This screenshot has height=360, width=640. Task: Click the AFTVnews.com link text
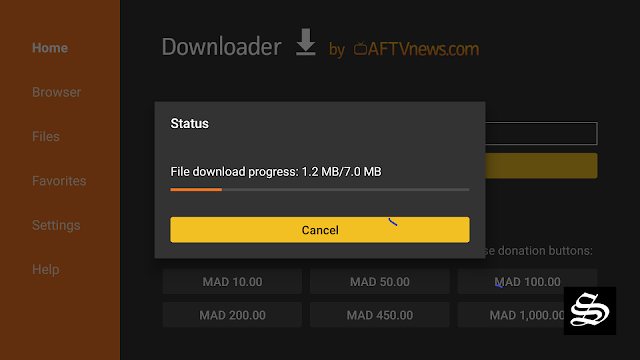(423, 49)
